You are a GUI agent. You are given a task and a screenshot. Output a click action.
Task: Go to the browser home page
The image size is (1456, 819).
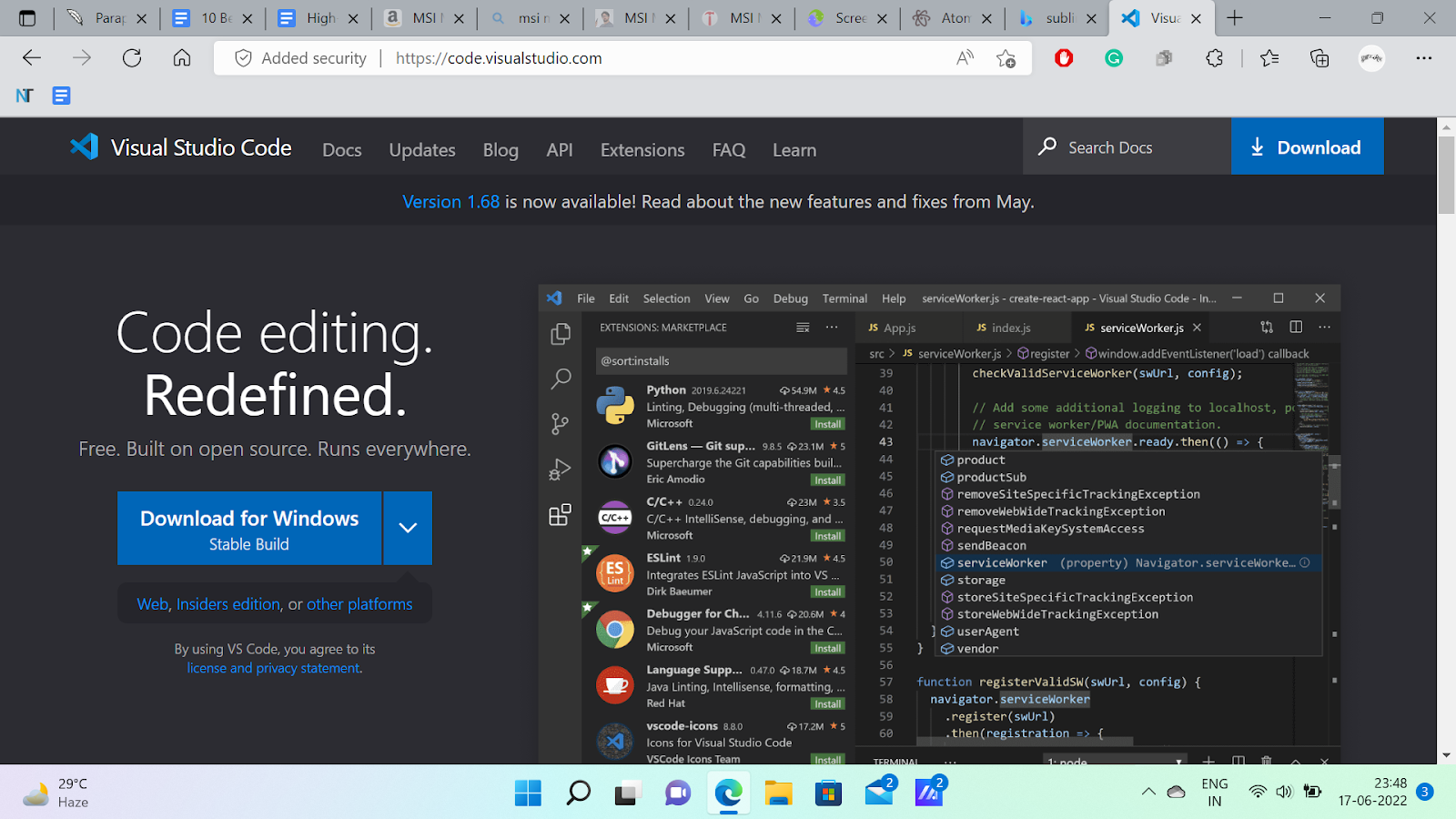pos(182,58)
